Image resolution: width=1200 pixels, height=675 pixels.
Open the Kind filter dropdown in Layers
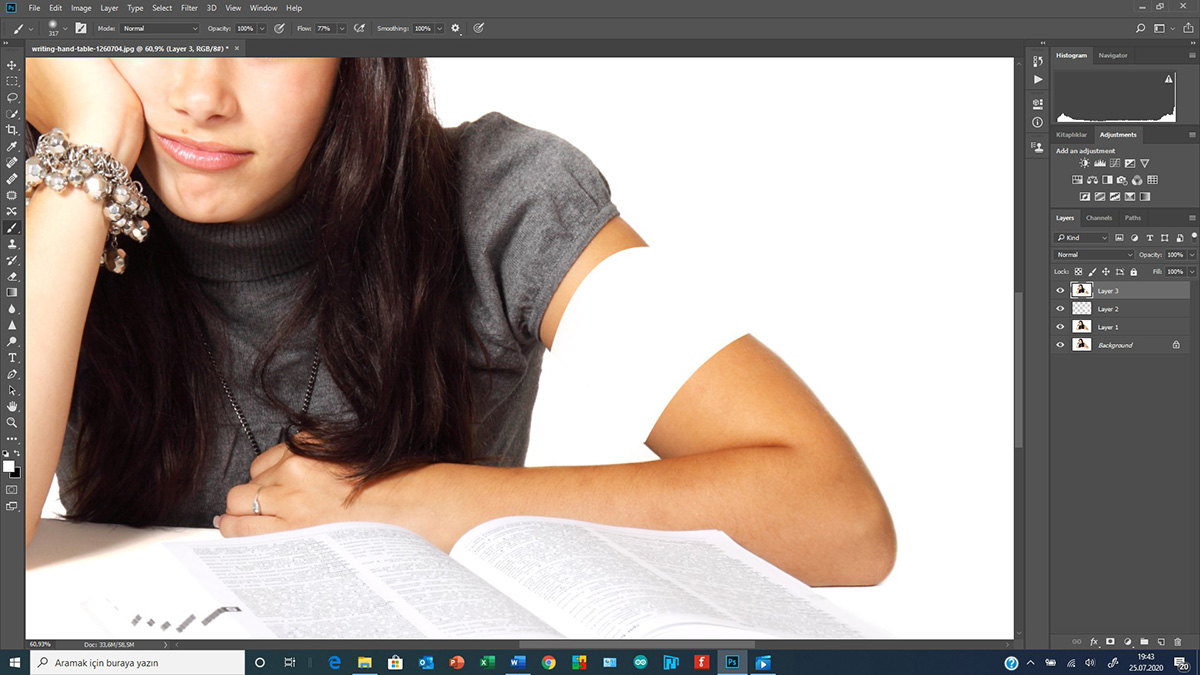[1082, 238]
